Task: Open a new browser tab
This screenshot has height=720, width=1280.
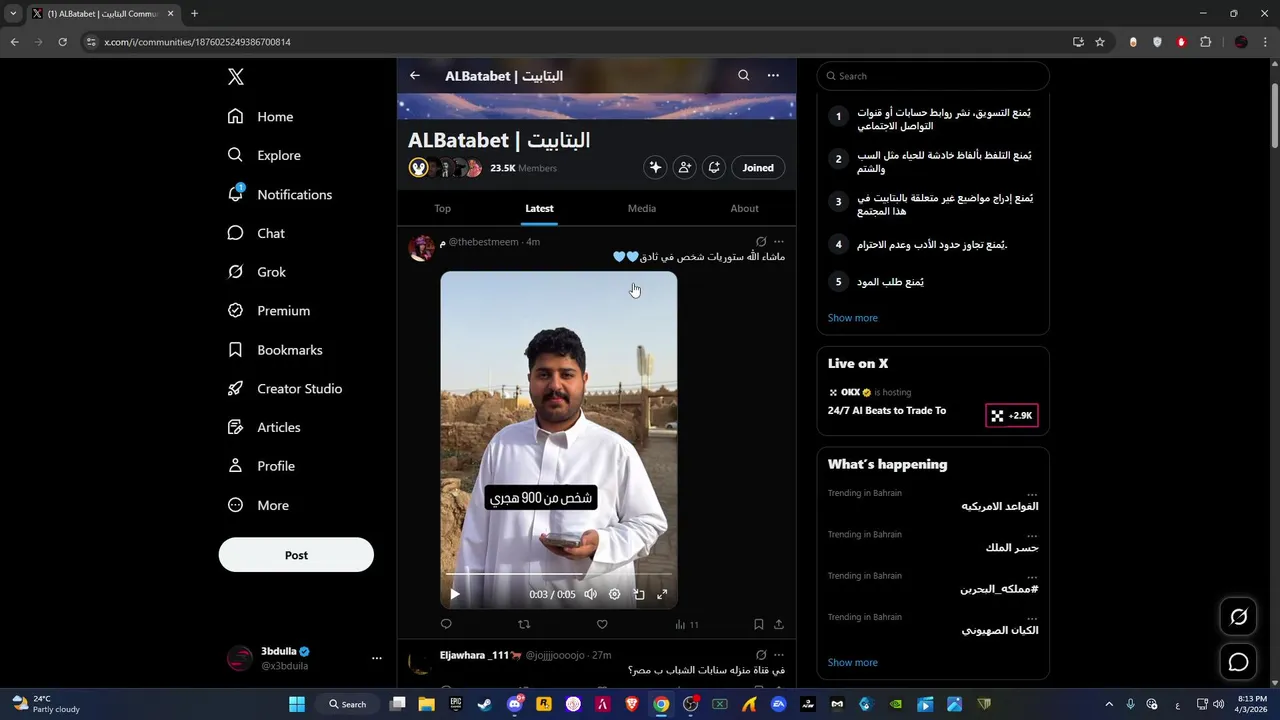Action: (194, 14)
